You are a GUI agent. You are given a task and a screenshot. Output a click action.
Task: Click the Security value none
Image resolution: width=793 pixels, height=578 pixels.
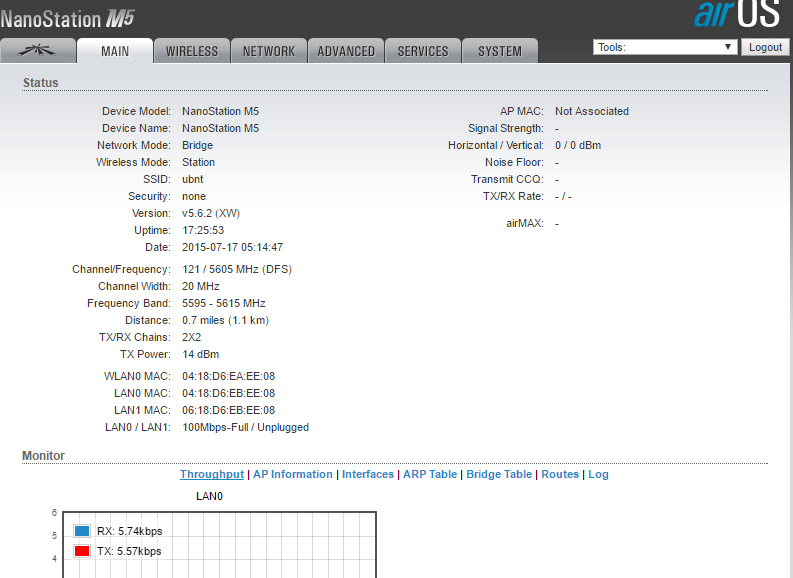pos(194,196)
